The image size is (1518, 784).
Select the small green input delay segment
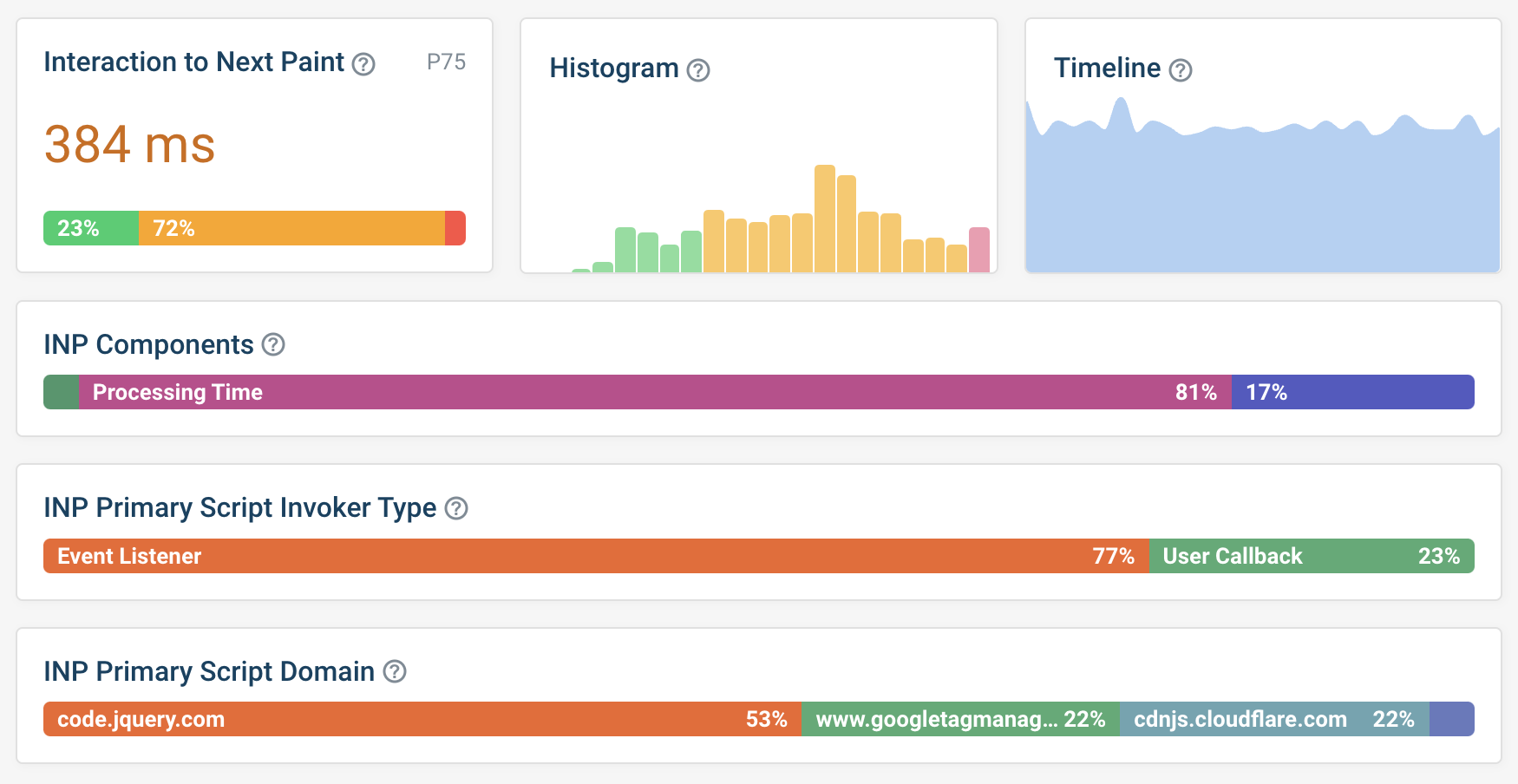pyautogui.click(x=62, y=392)
